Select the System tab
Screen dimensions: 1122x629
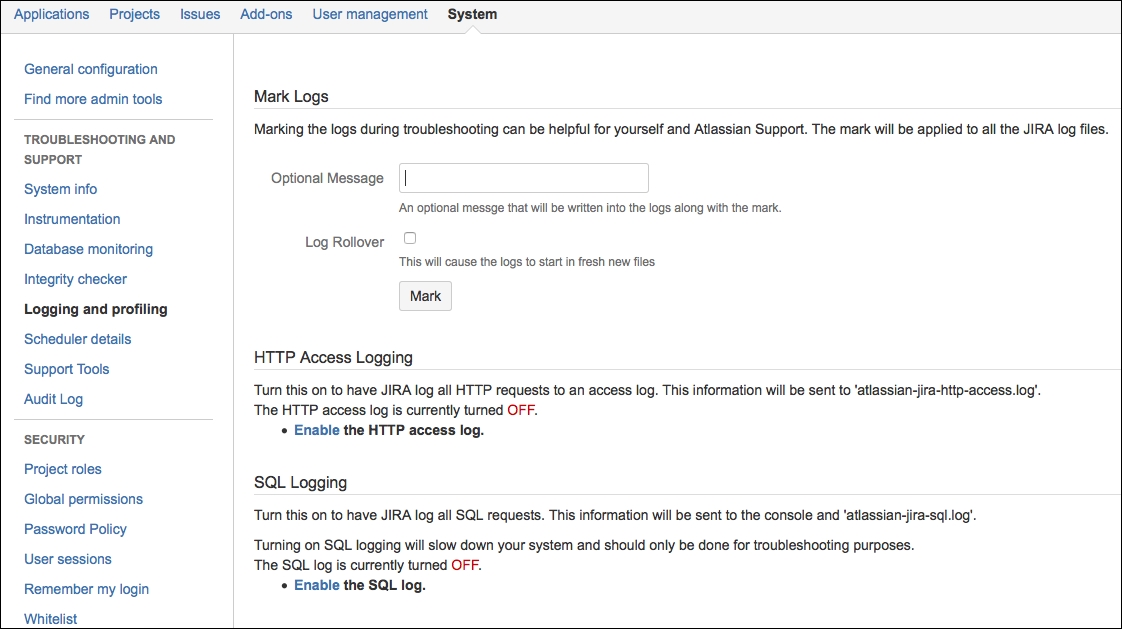[471, 14]
